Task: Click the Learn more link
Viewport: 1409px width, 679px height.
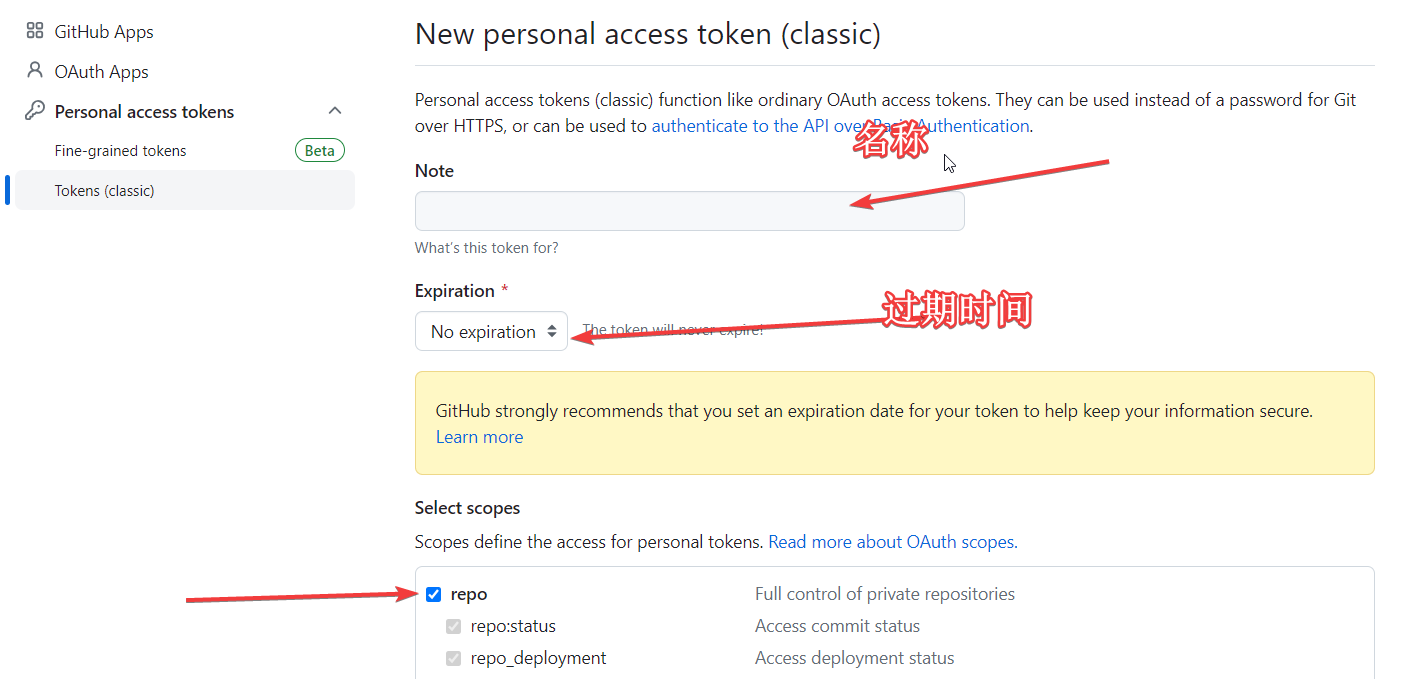Action: 479,437
